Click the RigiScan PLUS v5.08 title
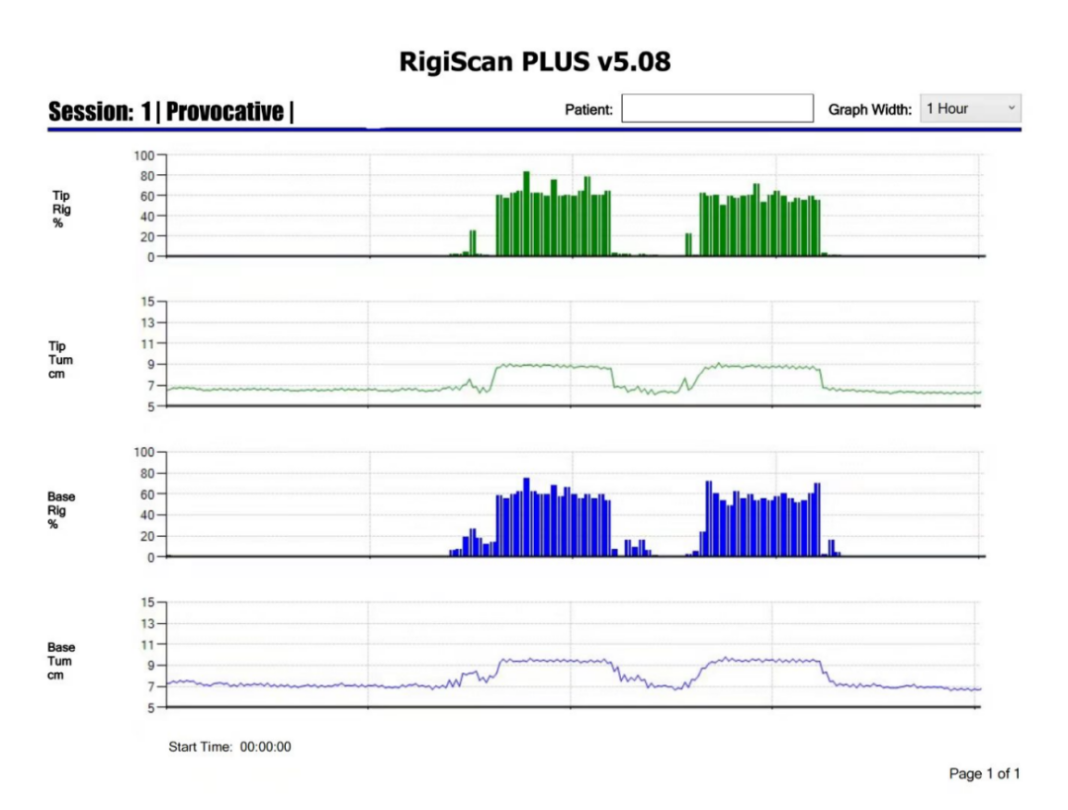 point(535,61)
